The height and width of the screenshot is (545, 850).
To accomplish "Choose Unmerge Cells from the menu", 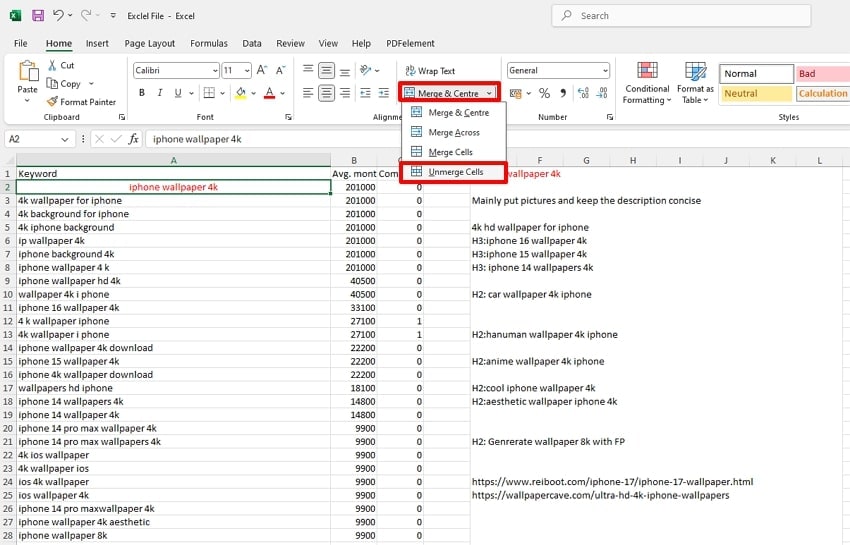I will [454, 172].
